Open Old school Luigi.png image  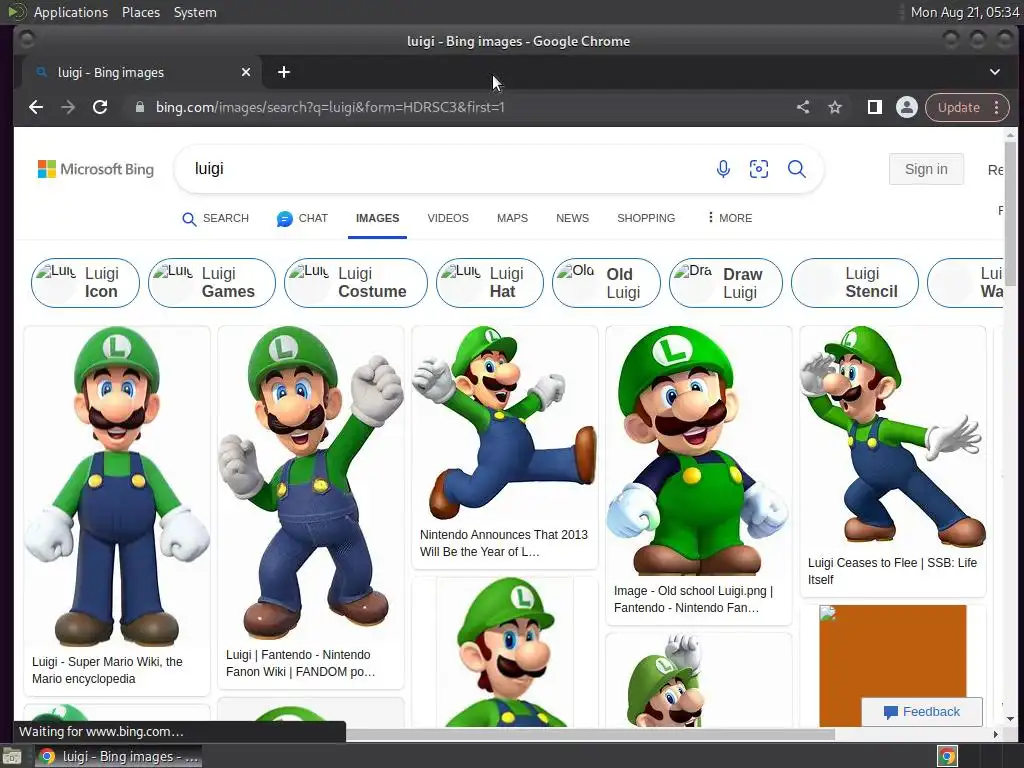(x=699, y=451)
